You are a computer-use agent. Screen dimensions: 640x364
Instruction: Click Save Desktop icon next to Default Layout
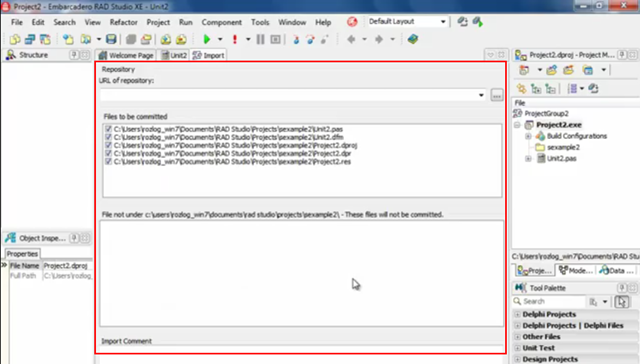[462, 22]
